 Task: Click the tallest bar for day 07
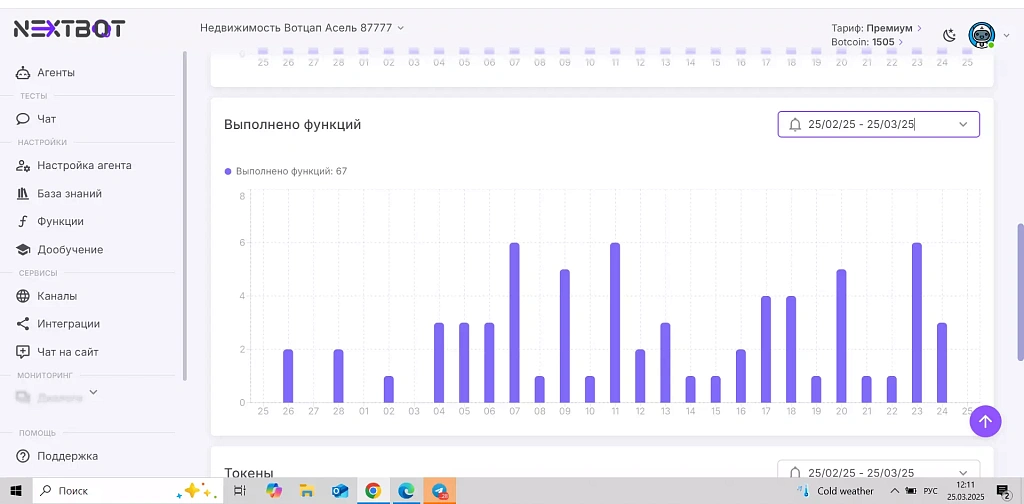point(514,322)
